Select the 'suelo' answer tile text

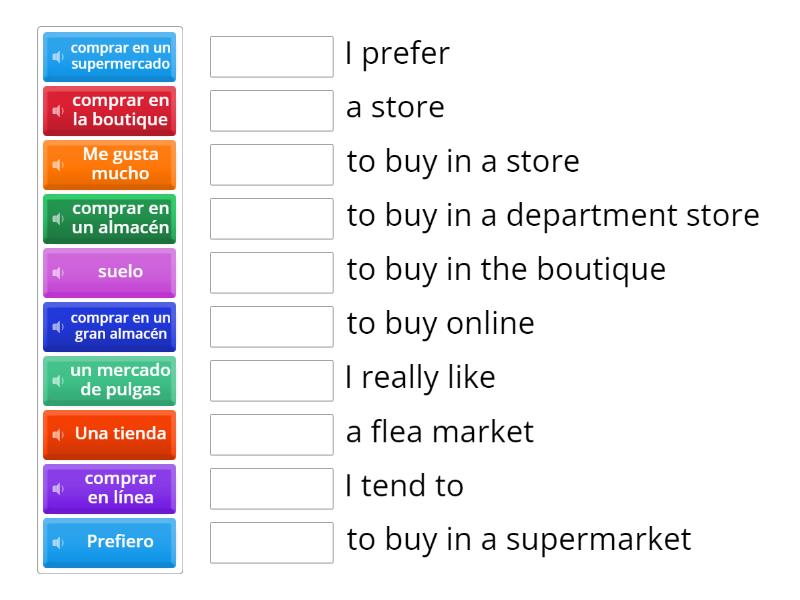(x=120, y=272)
